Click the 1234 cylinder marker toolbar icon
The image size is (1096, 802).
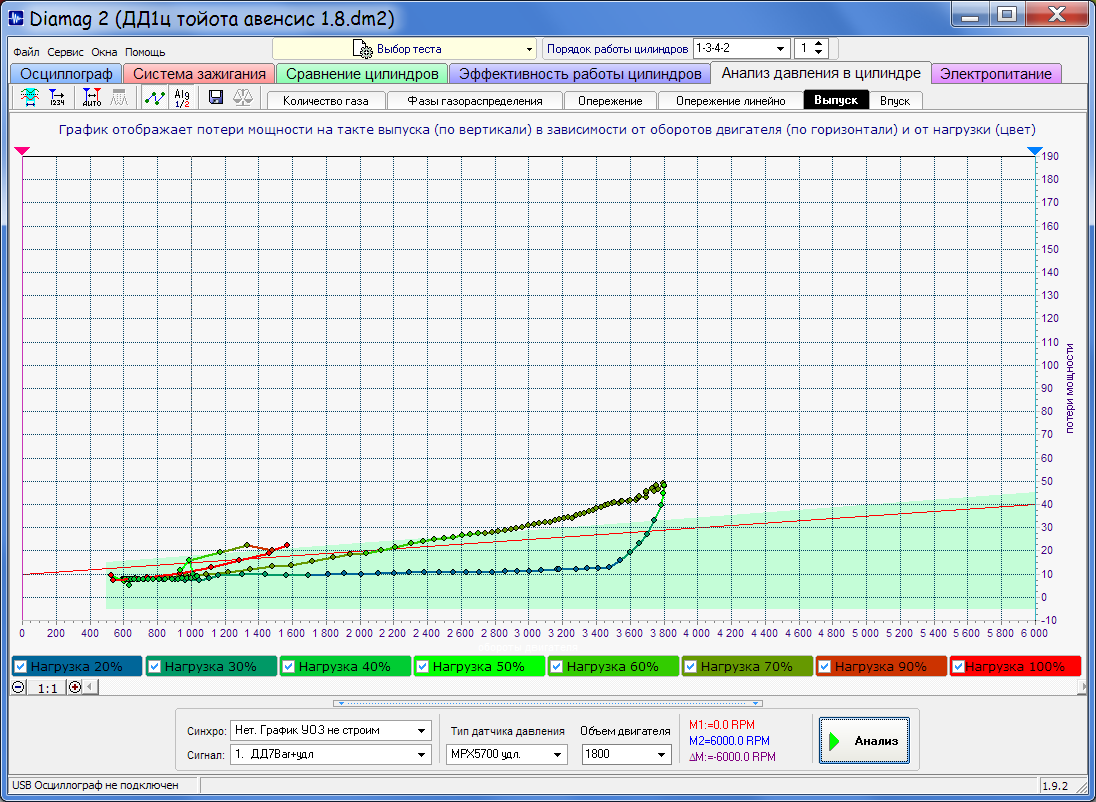point(57,97)
